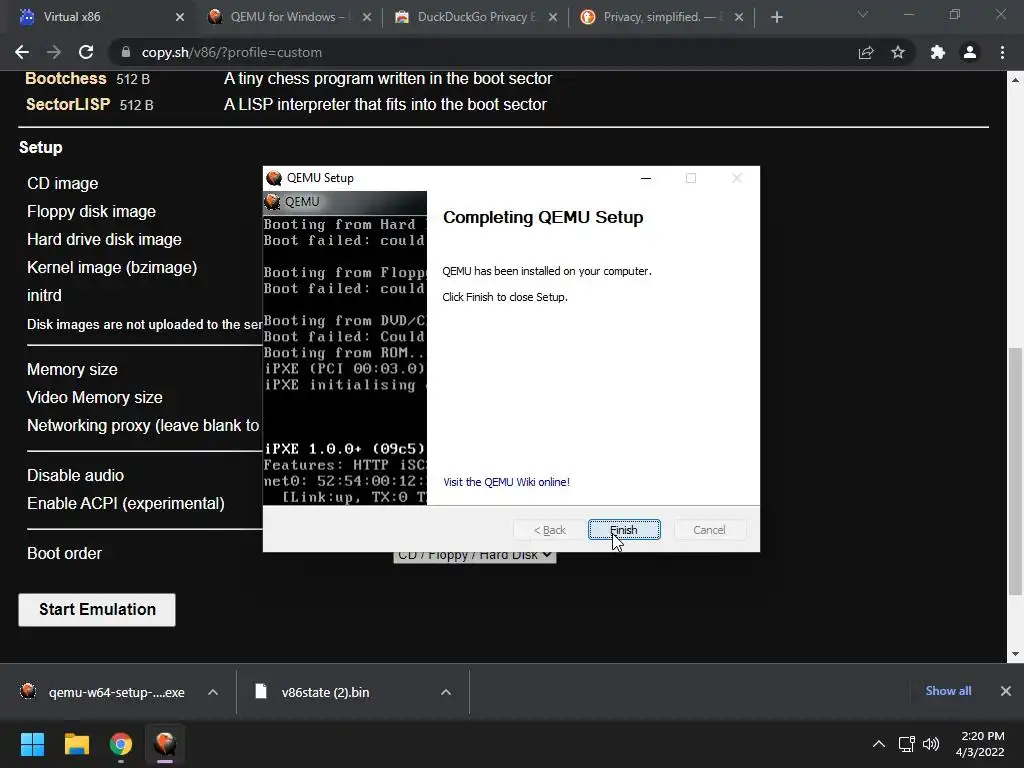This screenshot has height=768, width=1024.
Task: Open the clock and date panel
Action: coord(980,744)
